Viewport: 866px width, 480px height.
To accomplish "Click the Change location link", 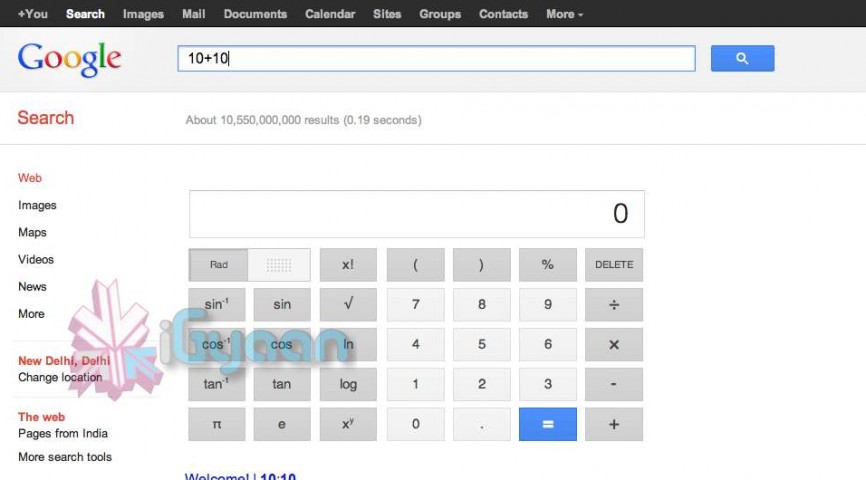I will click(60, 378).
